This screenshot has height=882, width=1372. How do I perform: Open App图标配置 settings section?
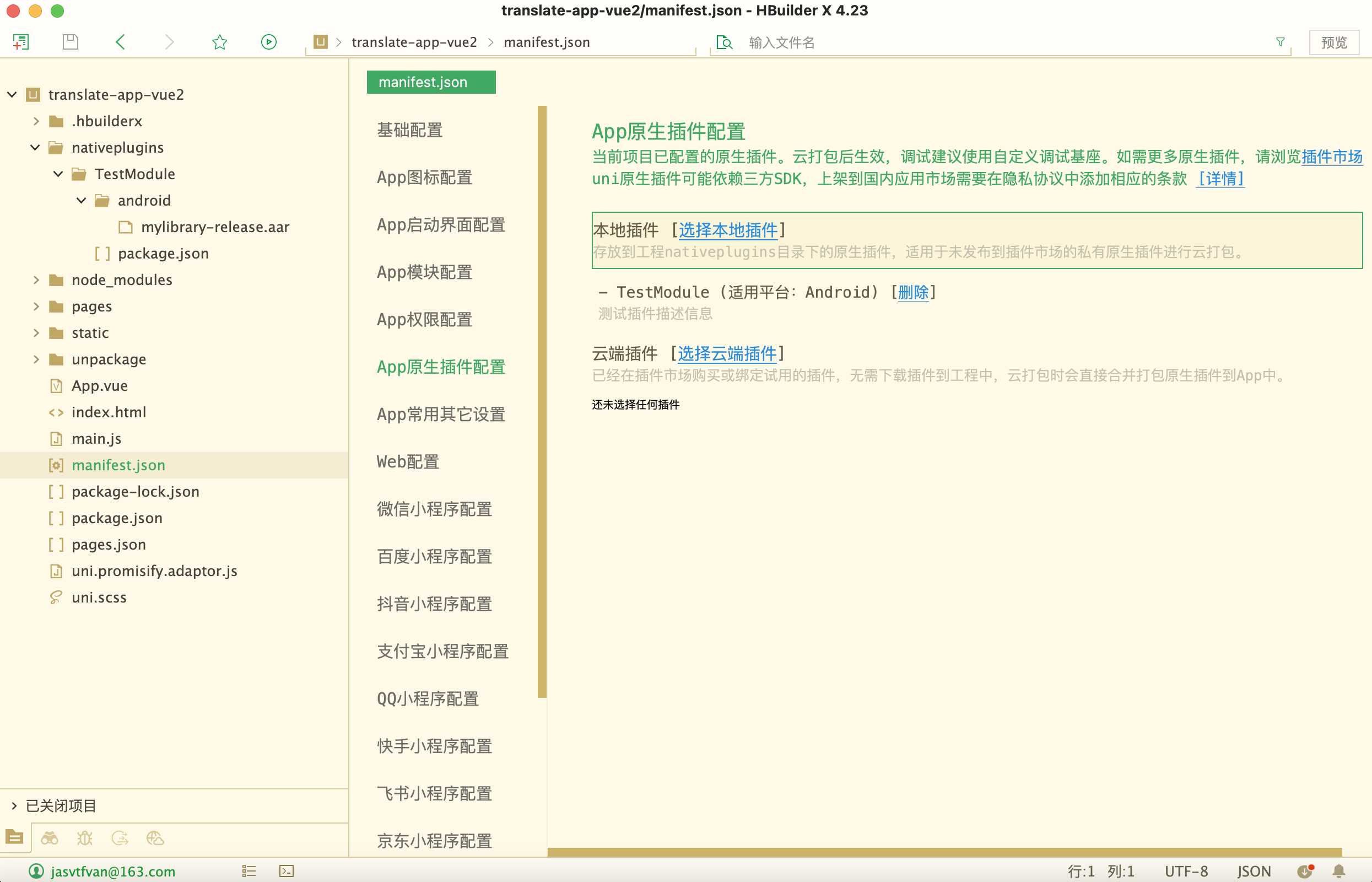424,178
